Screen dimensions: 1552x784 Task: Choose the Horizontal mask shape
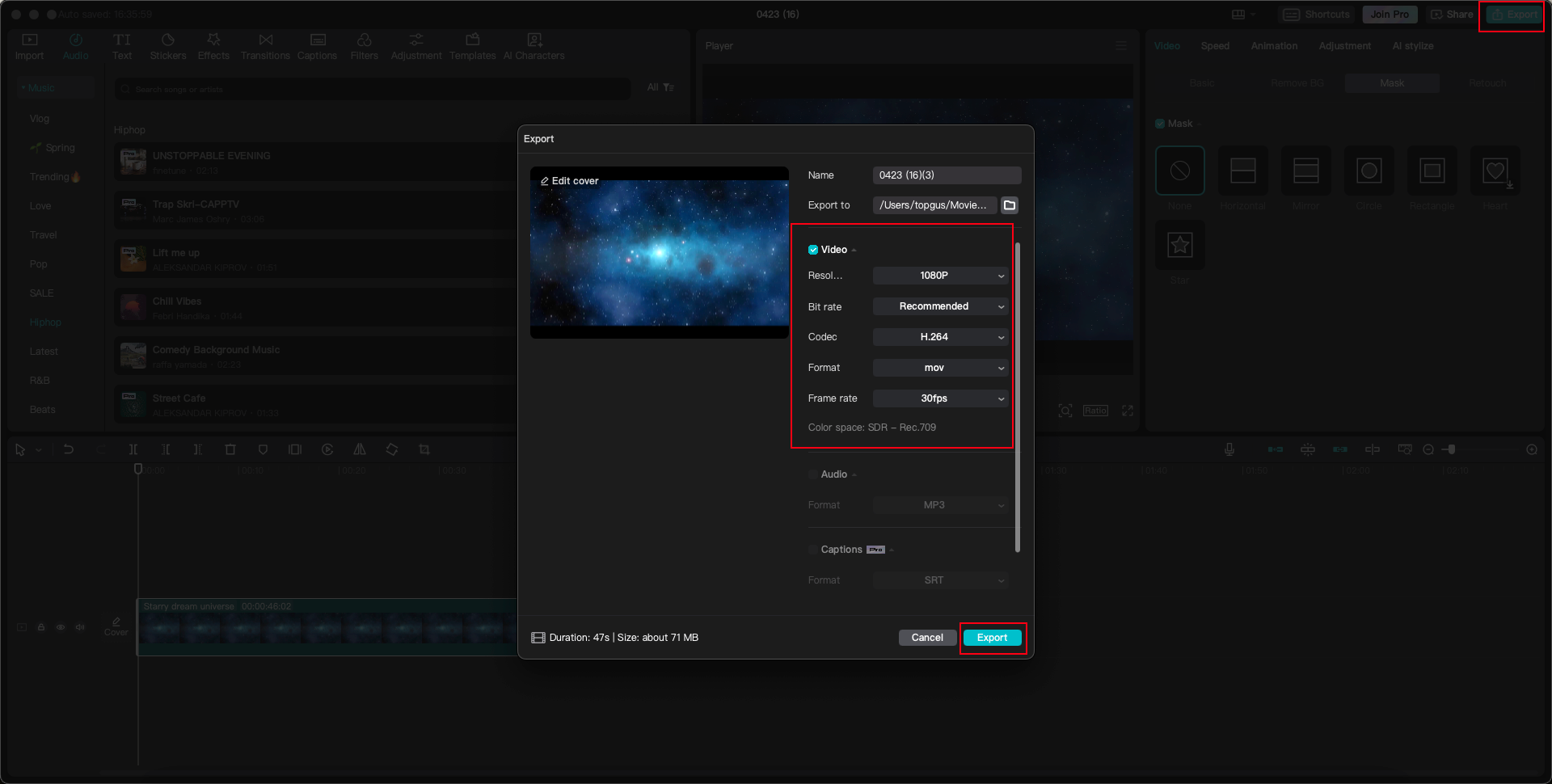1243,171
